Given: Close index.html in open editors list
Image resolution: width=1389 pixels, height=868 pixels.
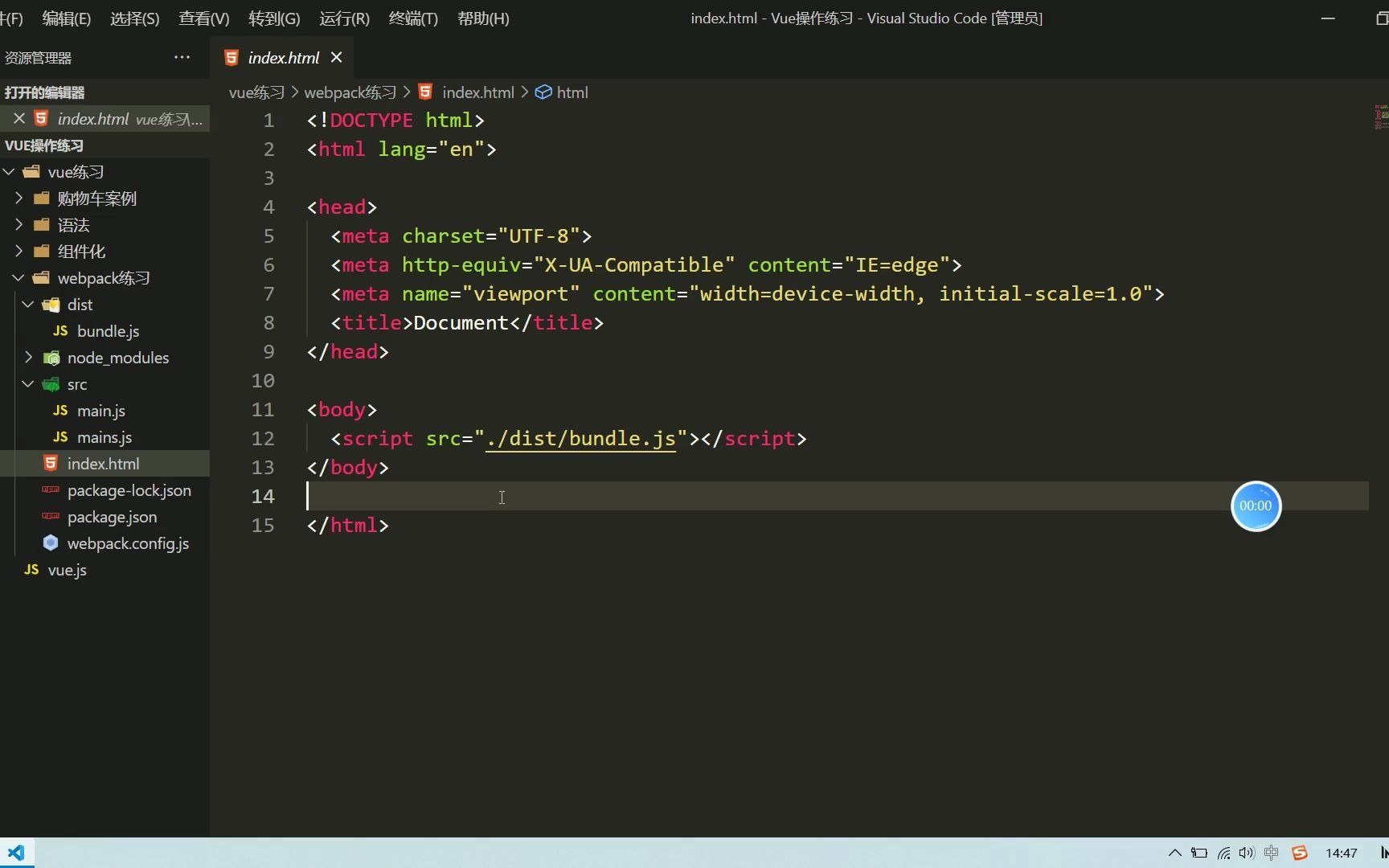Looking at the screenshot, I should coord(19,119).
